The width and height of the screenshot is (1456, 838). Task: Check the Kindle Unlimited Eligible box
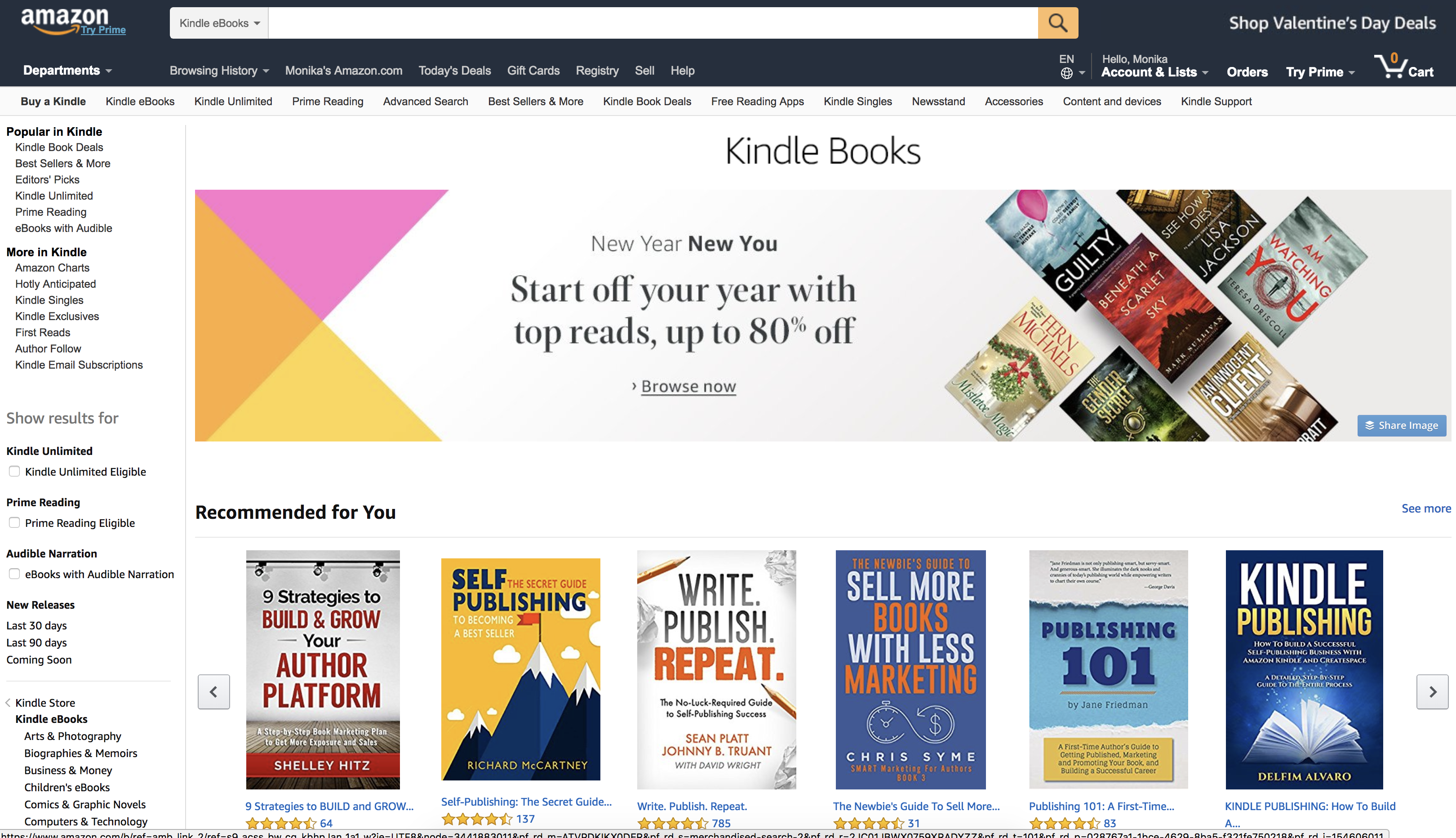14,471
